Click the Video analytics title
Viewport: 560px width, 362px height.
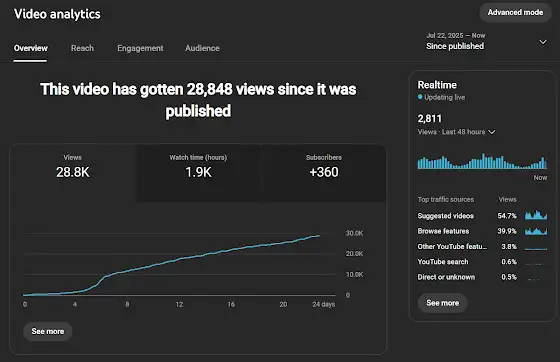[x=57, y=14]
